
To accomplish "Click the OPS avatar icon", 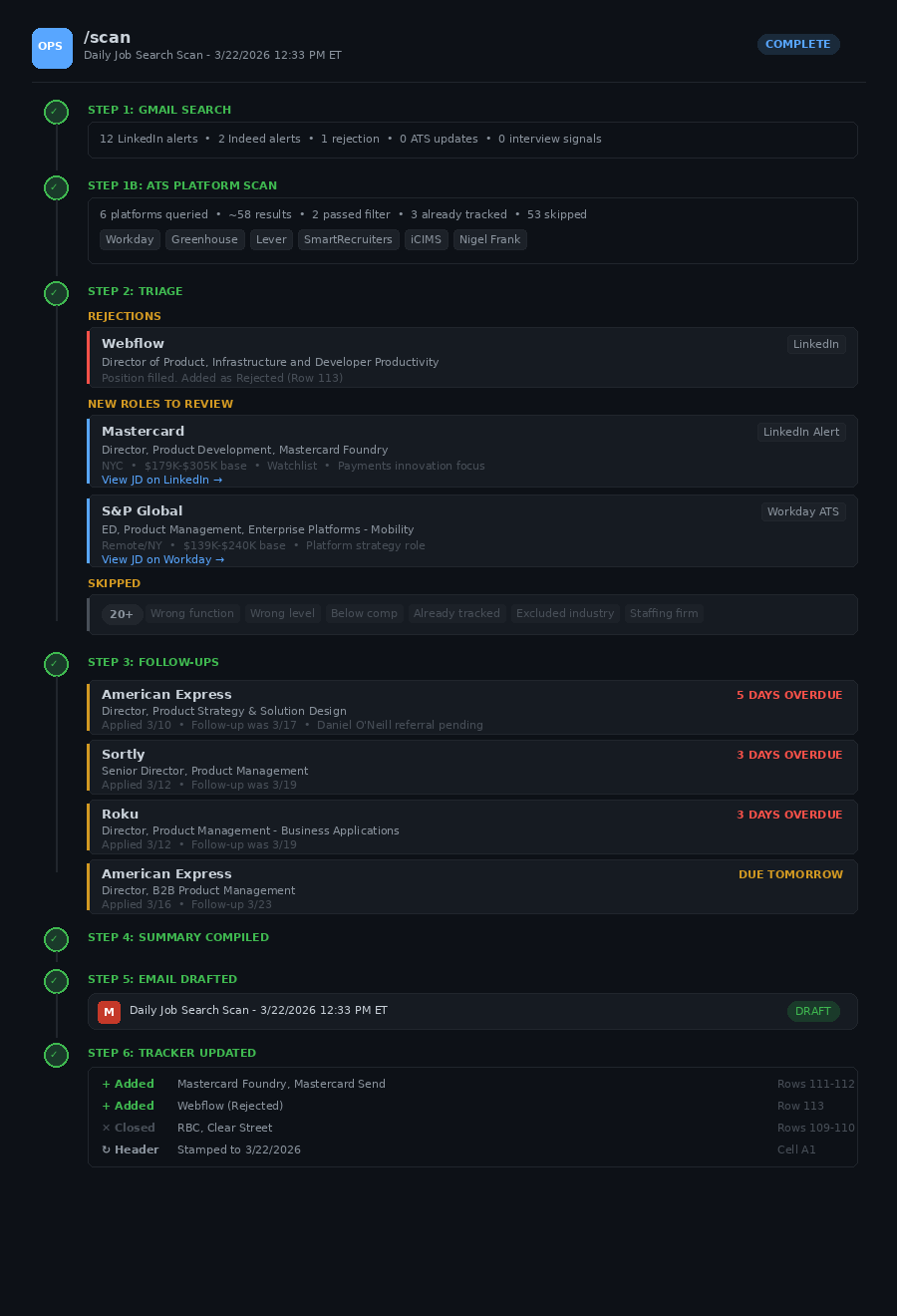I will point(52,48).
